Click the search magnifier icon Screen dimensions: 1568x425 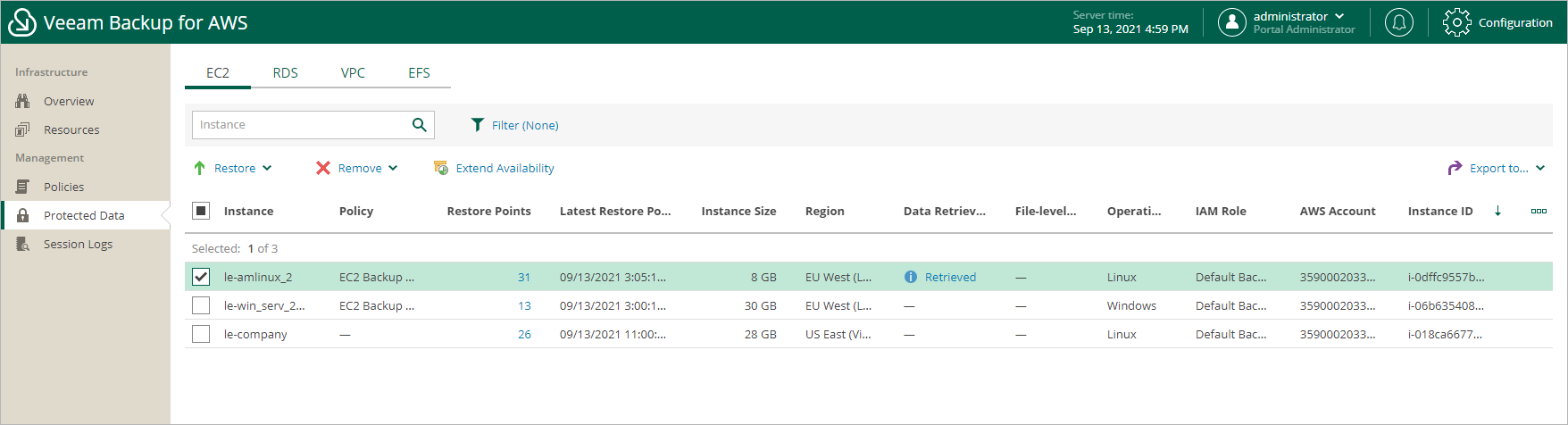click(419, 125)
